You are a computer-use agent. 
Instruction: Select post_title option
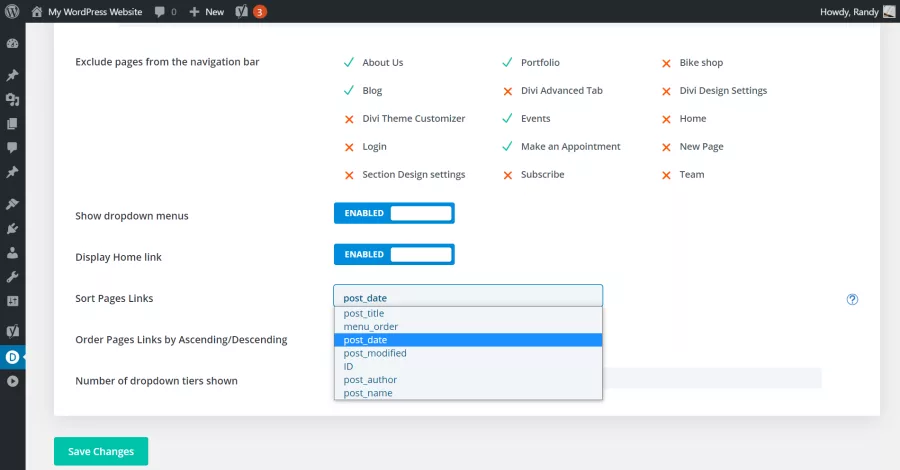(468, 313)
